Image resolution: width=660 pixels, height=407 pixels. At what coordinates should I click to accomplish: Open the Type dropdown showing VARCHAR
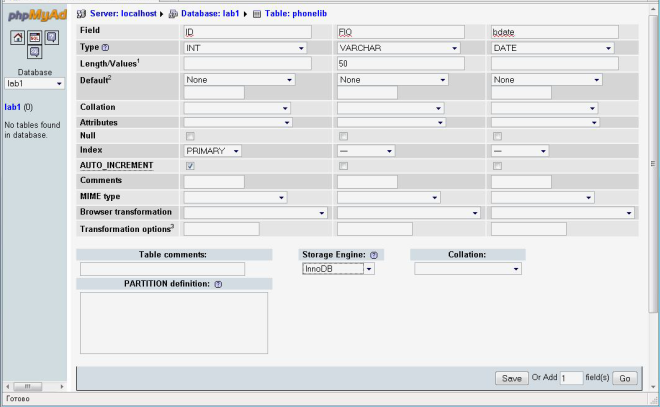tap(399, 48)
